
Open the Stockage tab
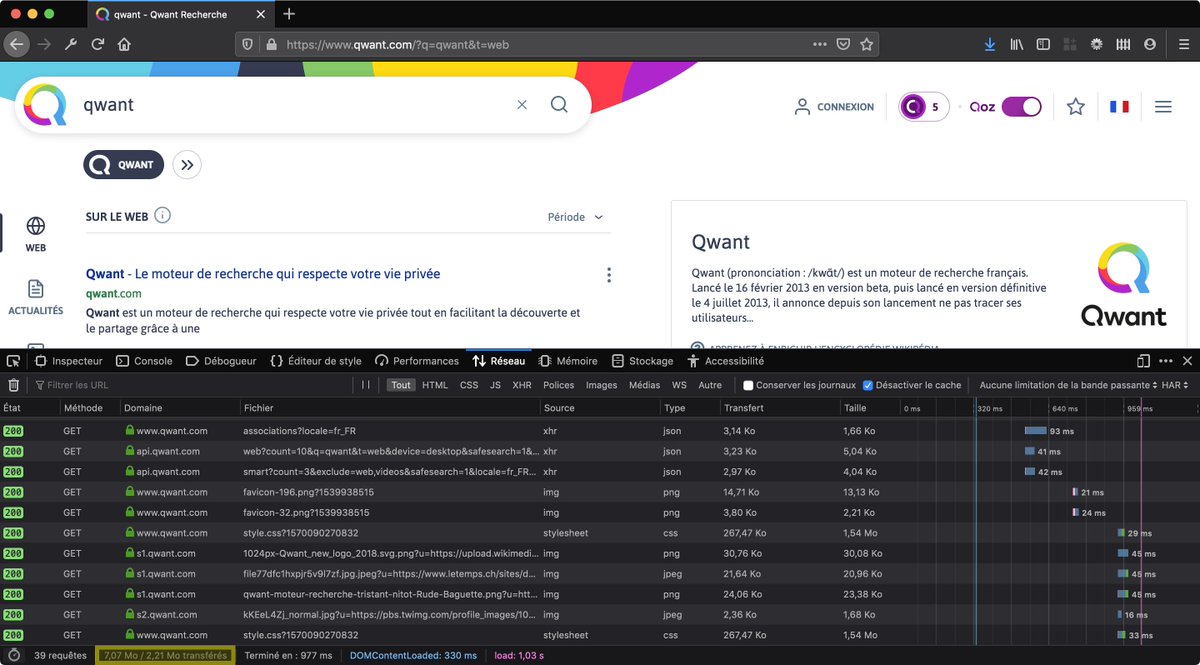[642, 361]
